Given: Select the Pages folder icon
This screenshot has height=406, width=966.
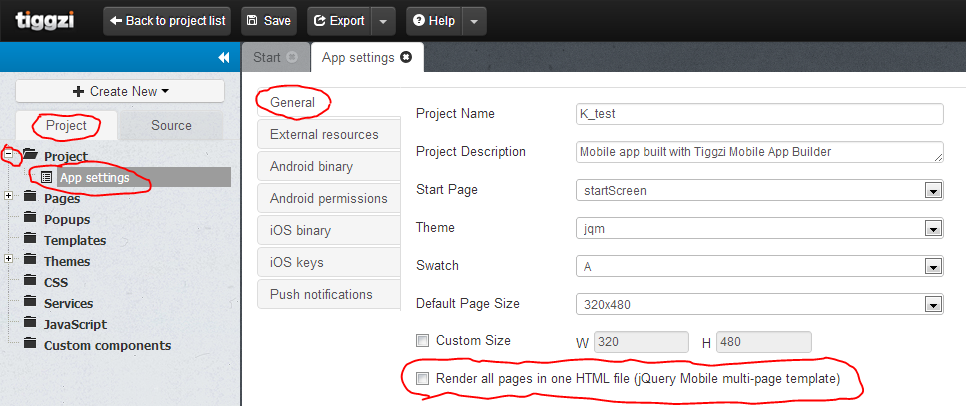Looking at the screenshot, I should (x=30, y=198).
